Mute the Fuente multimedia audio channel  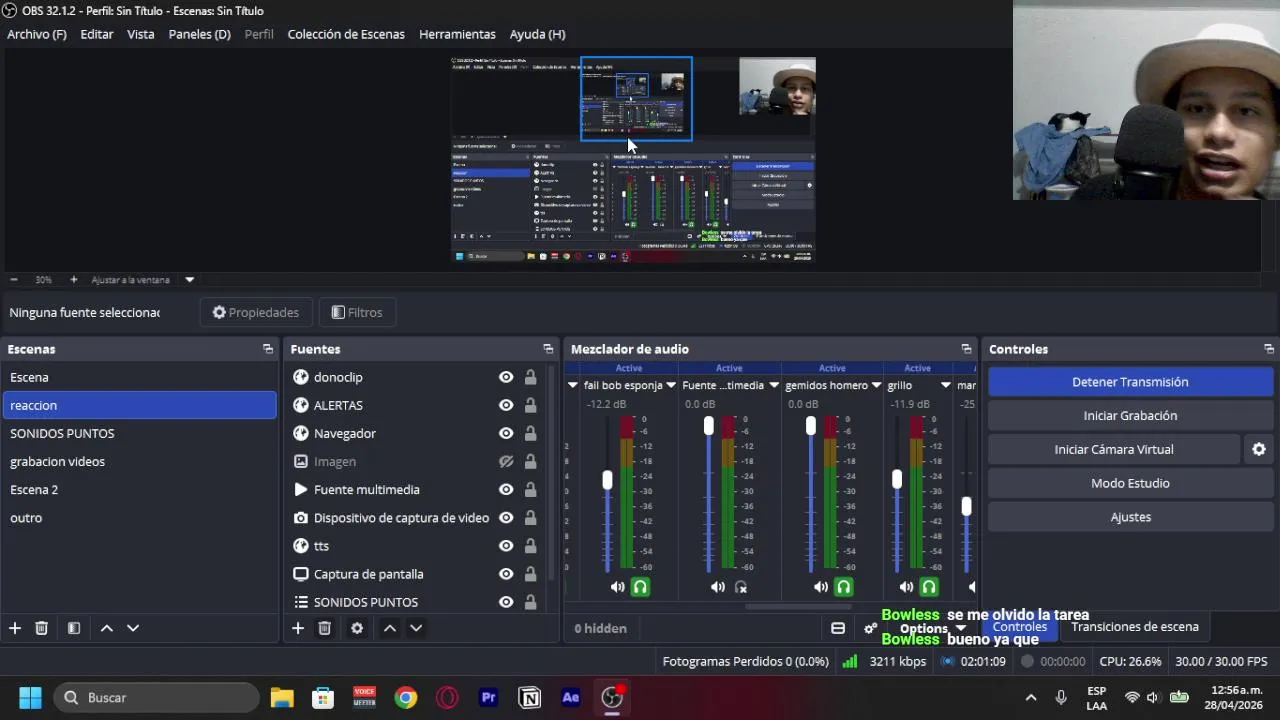click(717, 587)
